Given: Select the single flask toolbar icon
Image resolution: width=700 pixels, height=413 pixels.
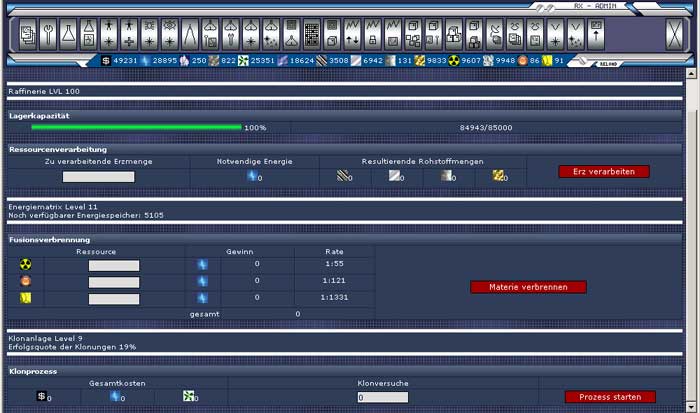Looking at the screenshot, I should [x=68, y=35].
